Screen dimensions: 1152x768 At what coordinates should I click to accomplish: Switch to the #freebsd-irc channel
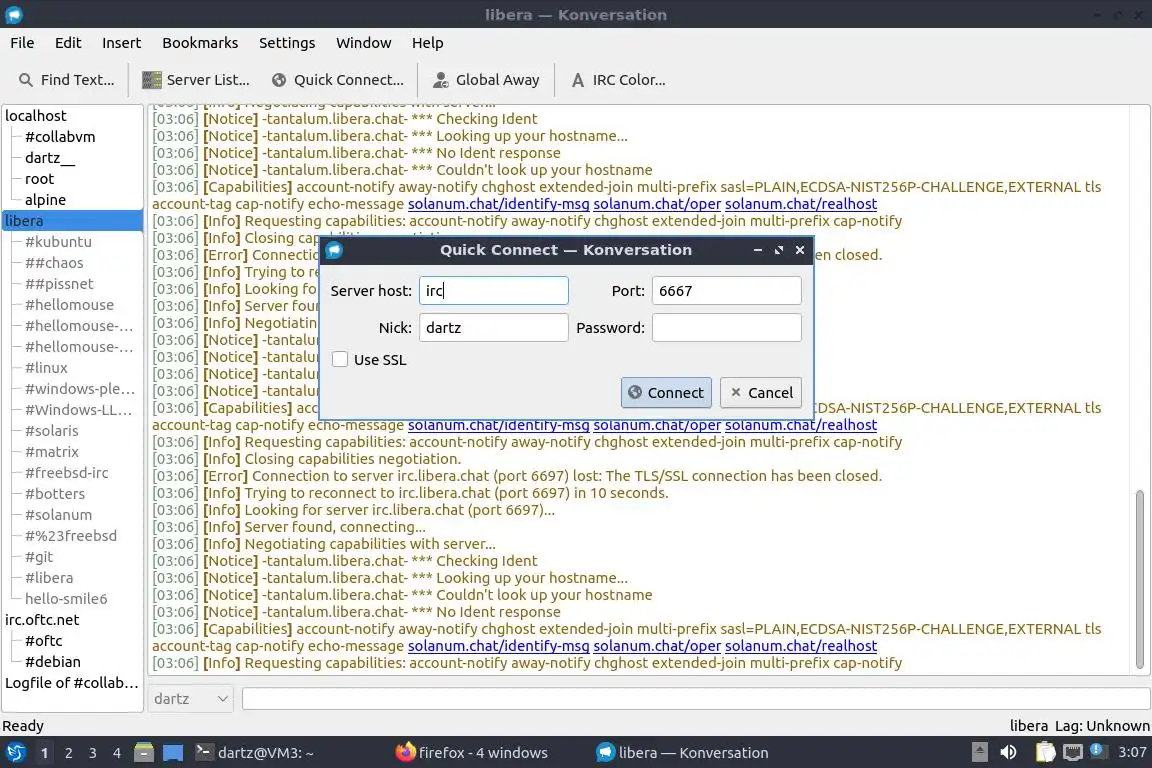(67, 473)
